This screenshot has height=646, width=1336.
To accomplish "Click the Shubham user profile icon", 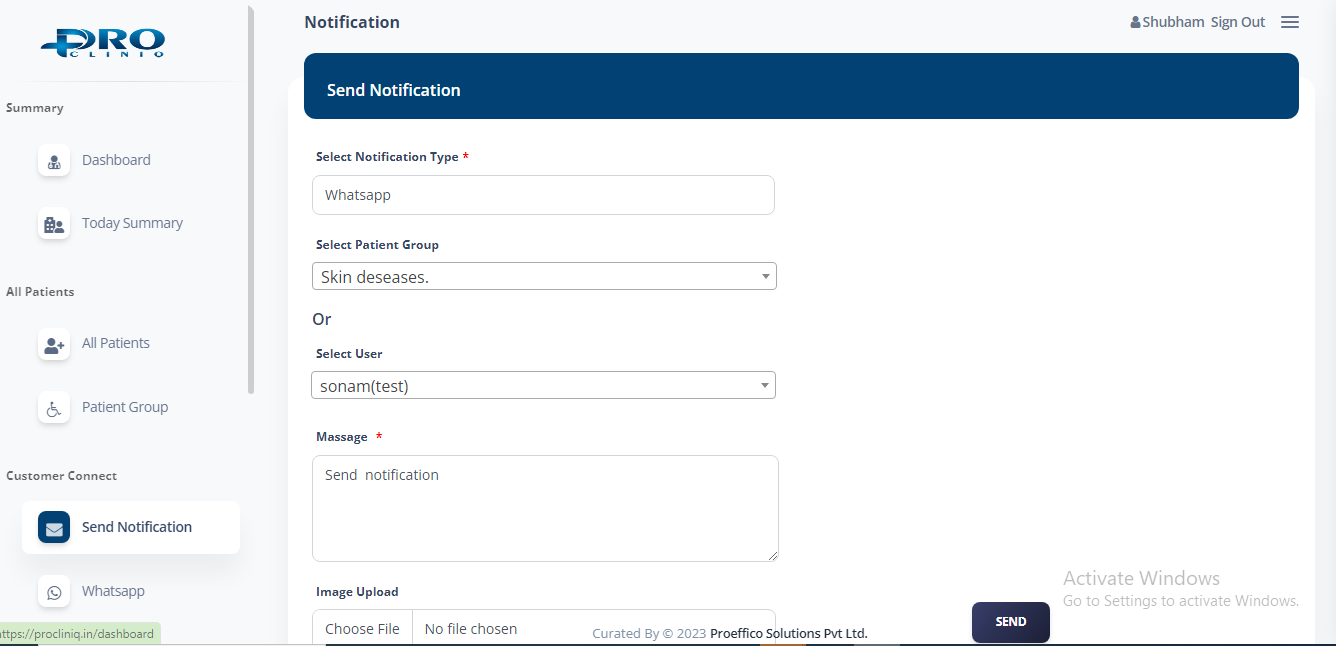I will coord(1135,22).
